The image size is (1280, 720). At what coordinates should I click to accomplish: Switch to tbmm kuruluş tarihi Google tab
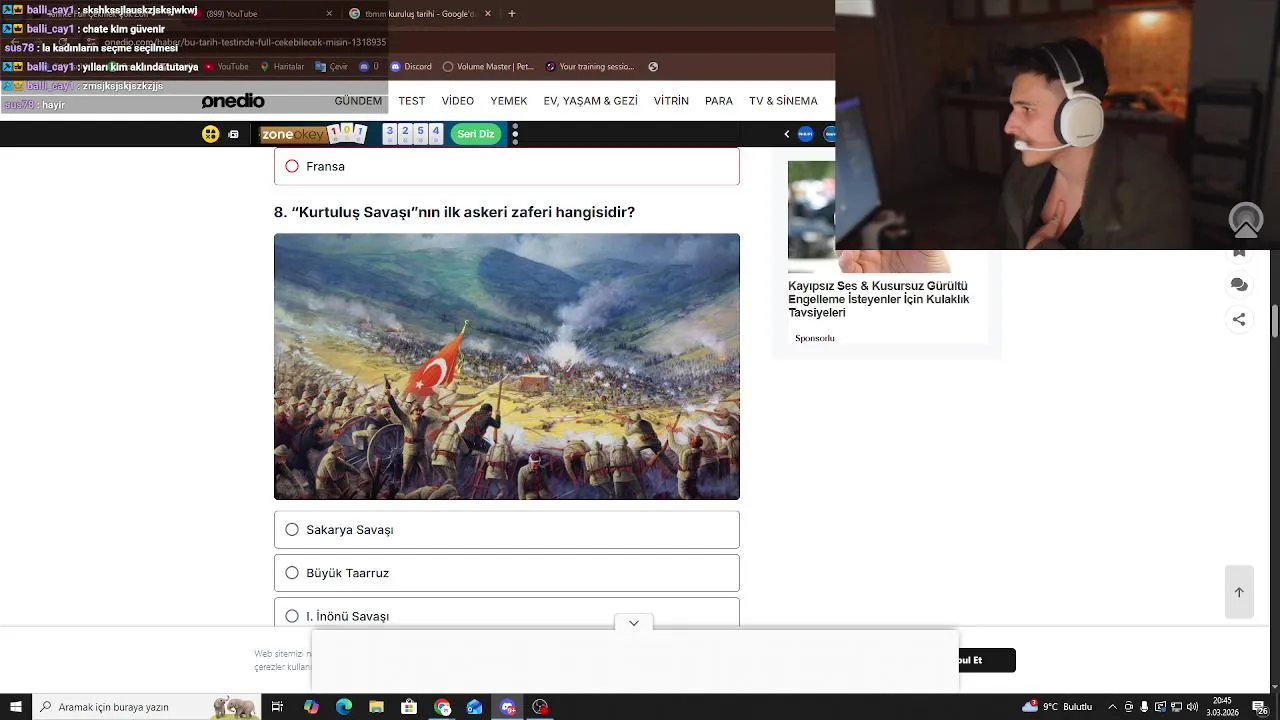coord(418,14)
